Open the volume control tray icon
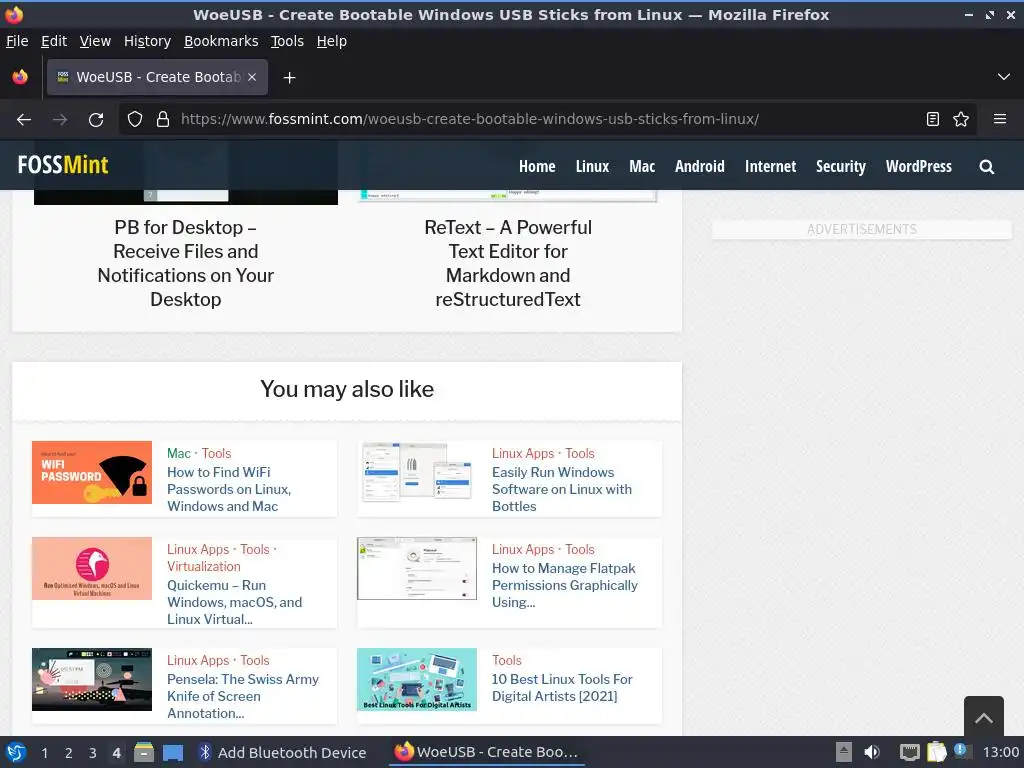The width and height of the screenshot is (1024, 768). tap(872, 752)
